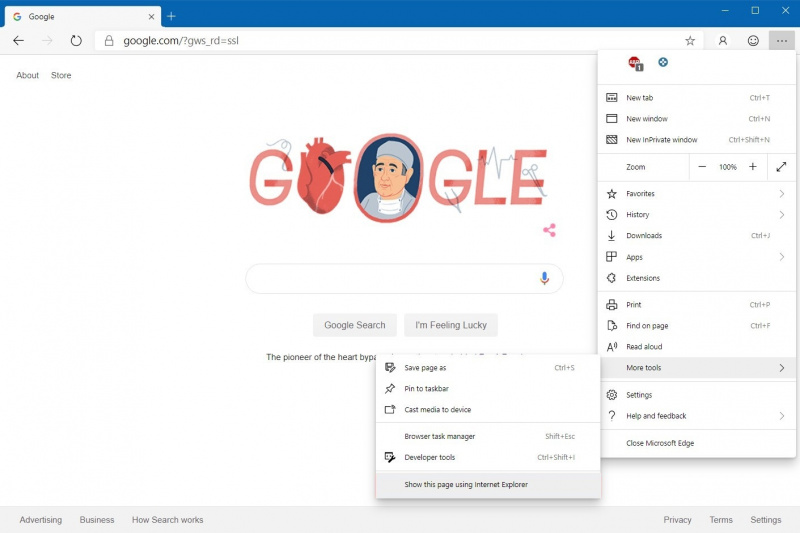Select Developer tools from submenu

pos(430,458)
